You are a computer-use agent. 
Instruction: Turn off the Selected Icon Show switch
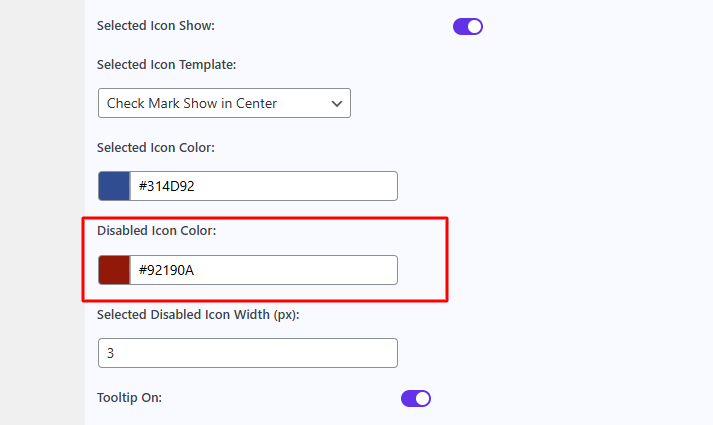[x=468, y=26]
